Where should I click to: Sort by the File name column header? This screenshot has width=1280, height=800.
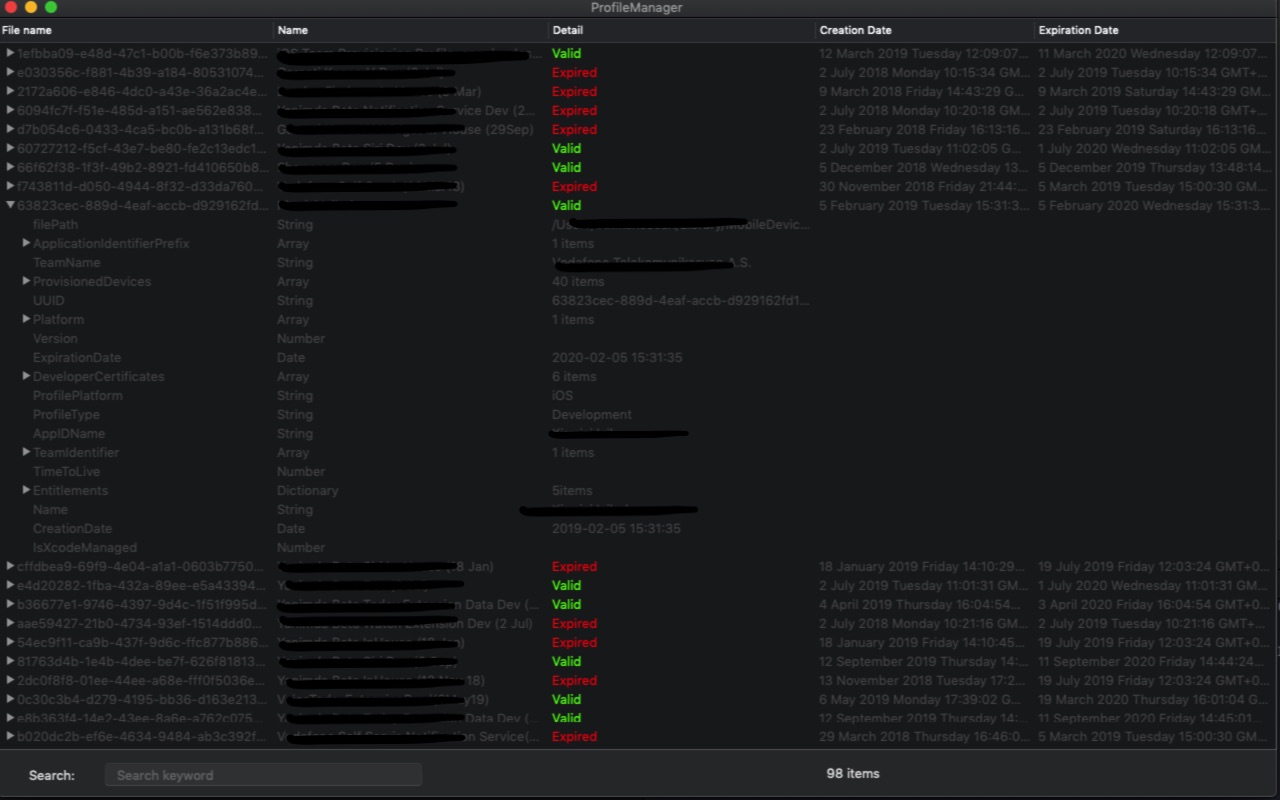pos(136,30)
